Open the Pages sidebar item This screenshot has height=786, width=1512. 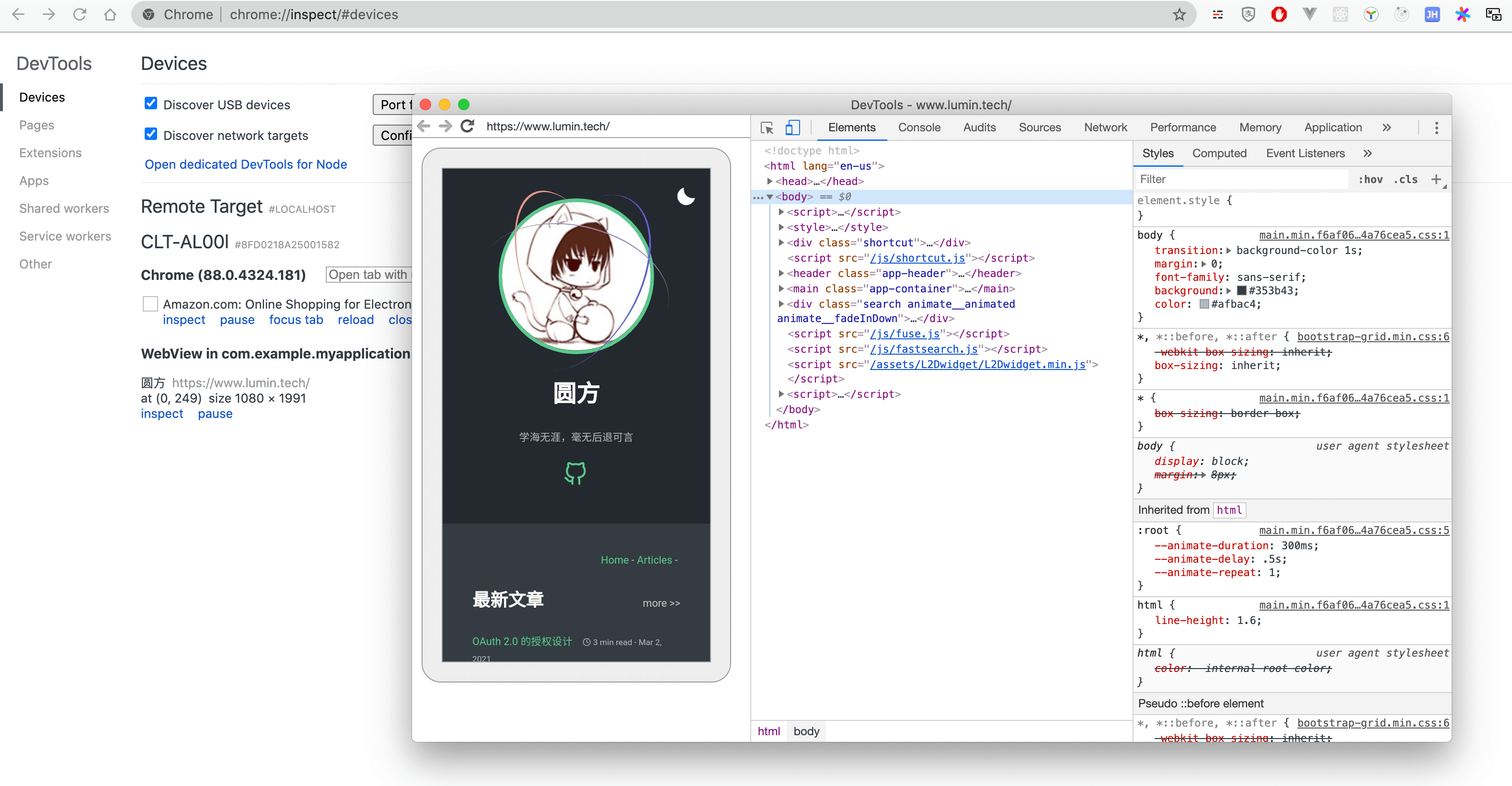[36, 125]
